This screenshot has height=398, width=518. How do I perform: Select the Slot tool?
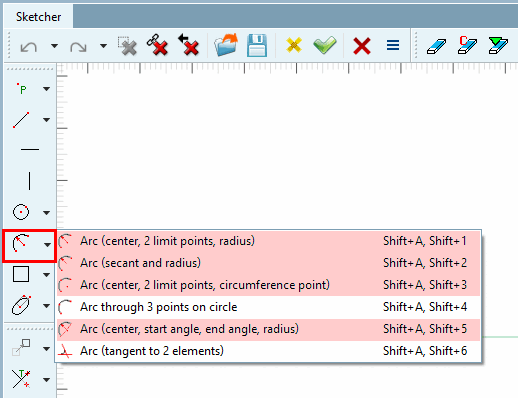[x=21, y=305]
